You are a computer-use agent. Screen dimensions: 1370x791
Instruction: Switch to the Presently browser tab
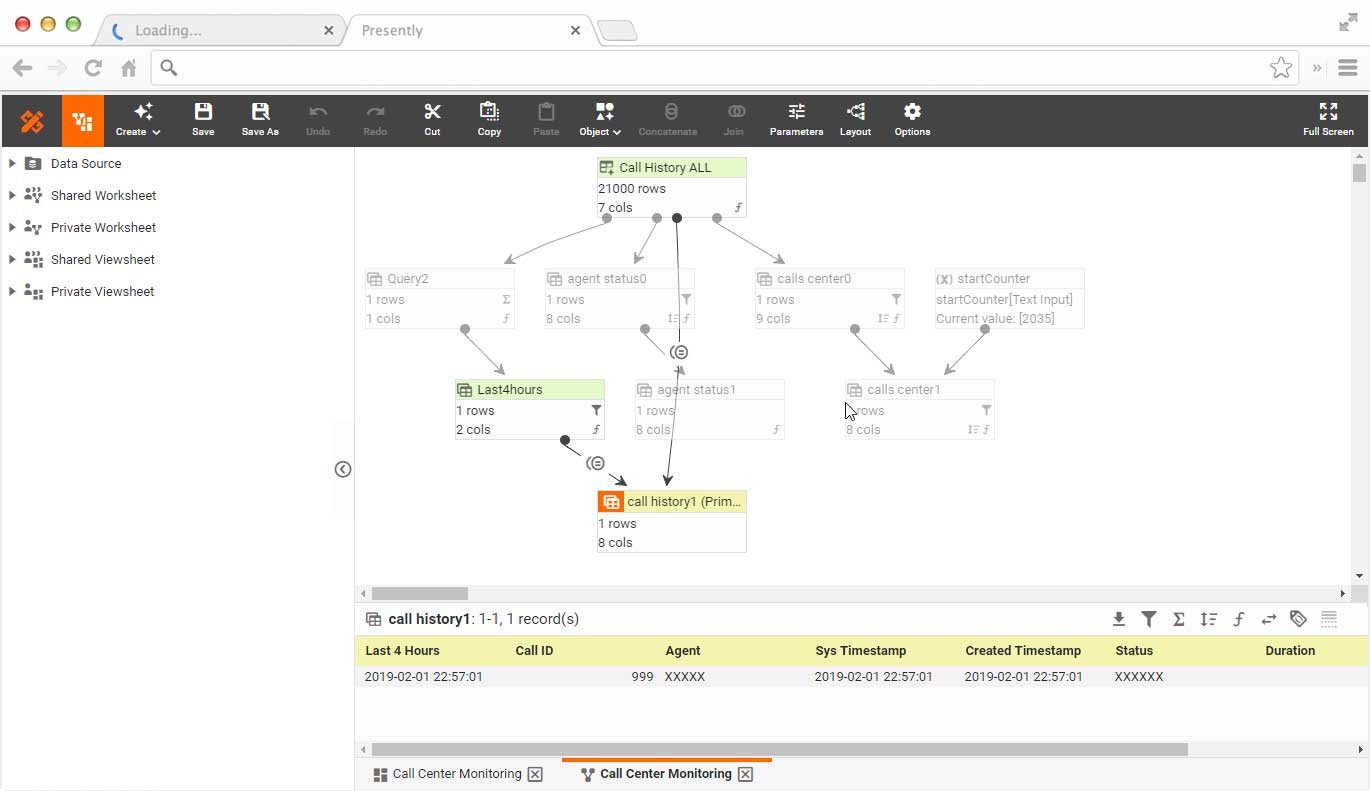click(x=470, y=30)
